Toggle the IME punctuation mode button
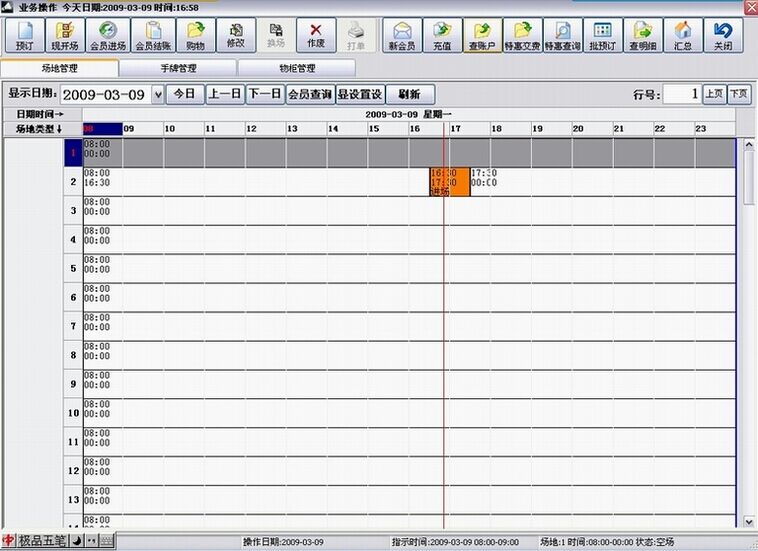 [x=92, y=541]
